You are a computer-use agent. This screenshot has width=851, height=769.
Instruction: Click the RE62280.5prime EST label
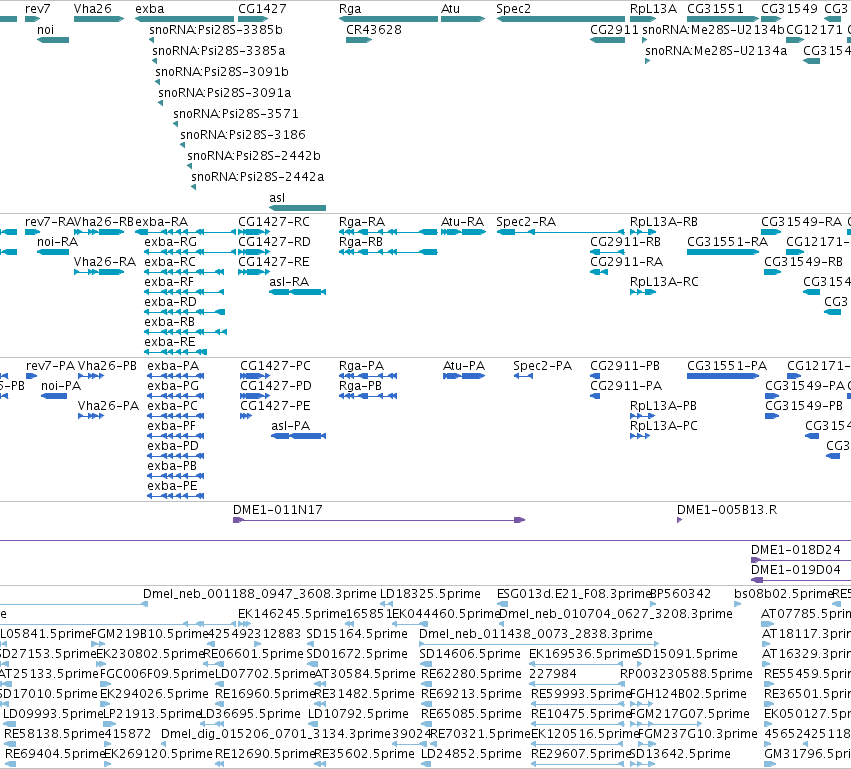[471, 675]
